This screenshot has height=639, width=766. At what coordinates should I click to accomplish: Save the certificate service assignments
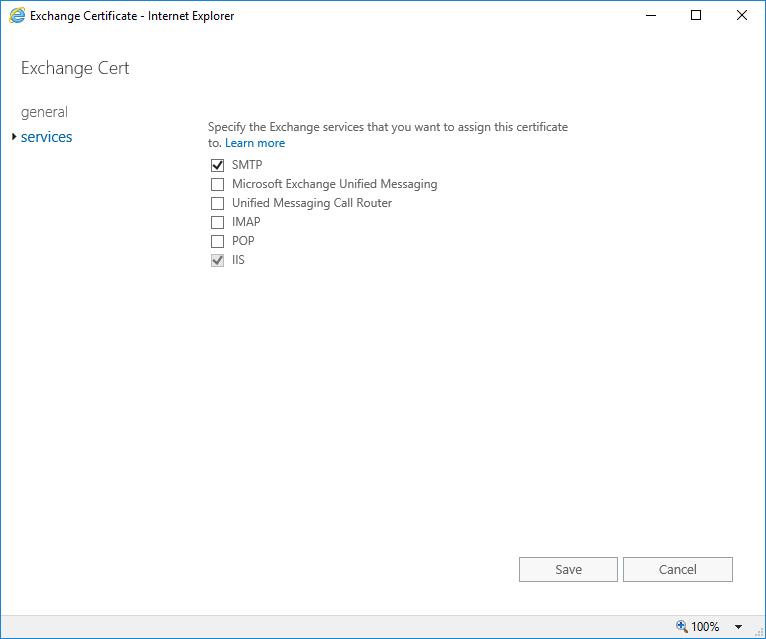pos(568,570)
